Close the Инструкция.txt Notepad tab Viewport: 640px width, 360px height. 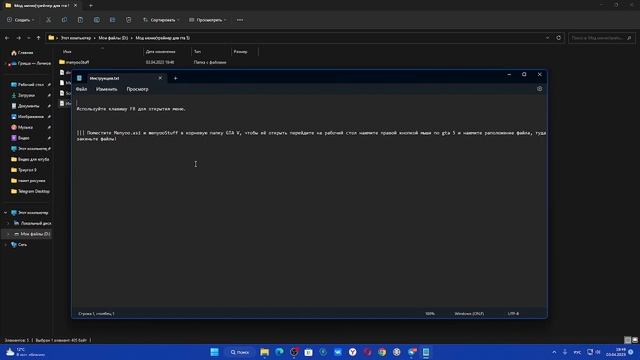(160, 78)
